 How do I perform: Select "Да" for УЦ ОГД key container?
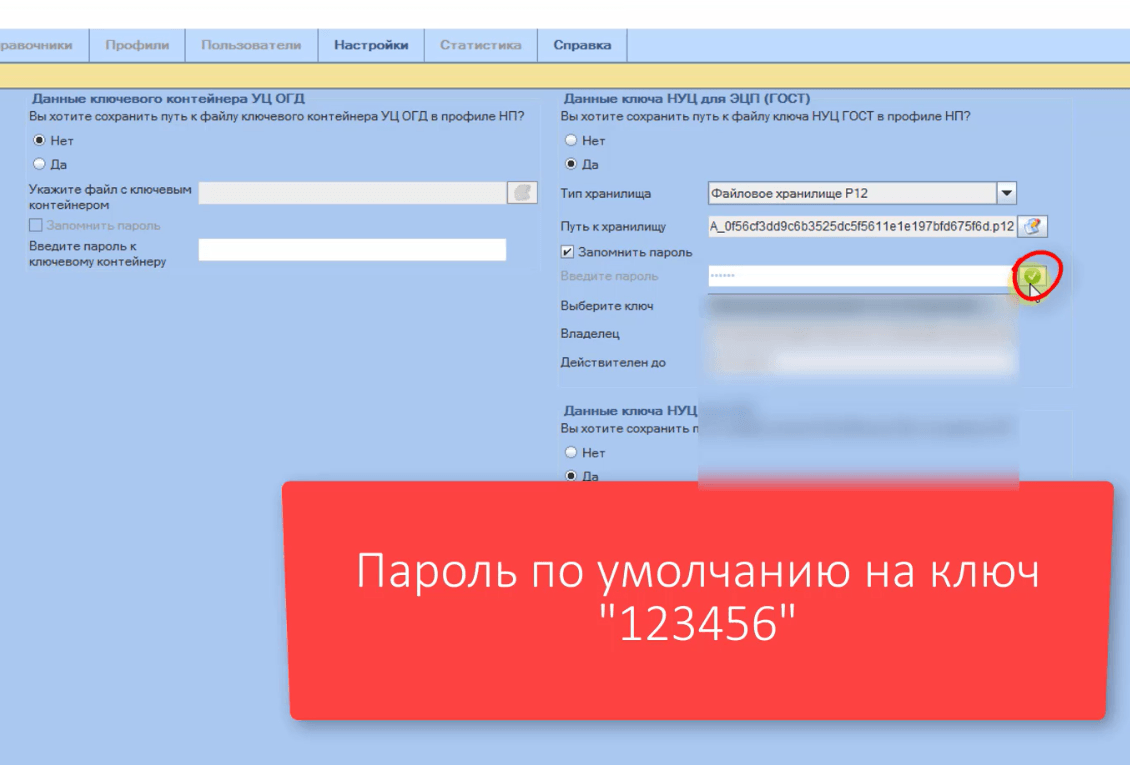point(40,164)
